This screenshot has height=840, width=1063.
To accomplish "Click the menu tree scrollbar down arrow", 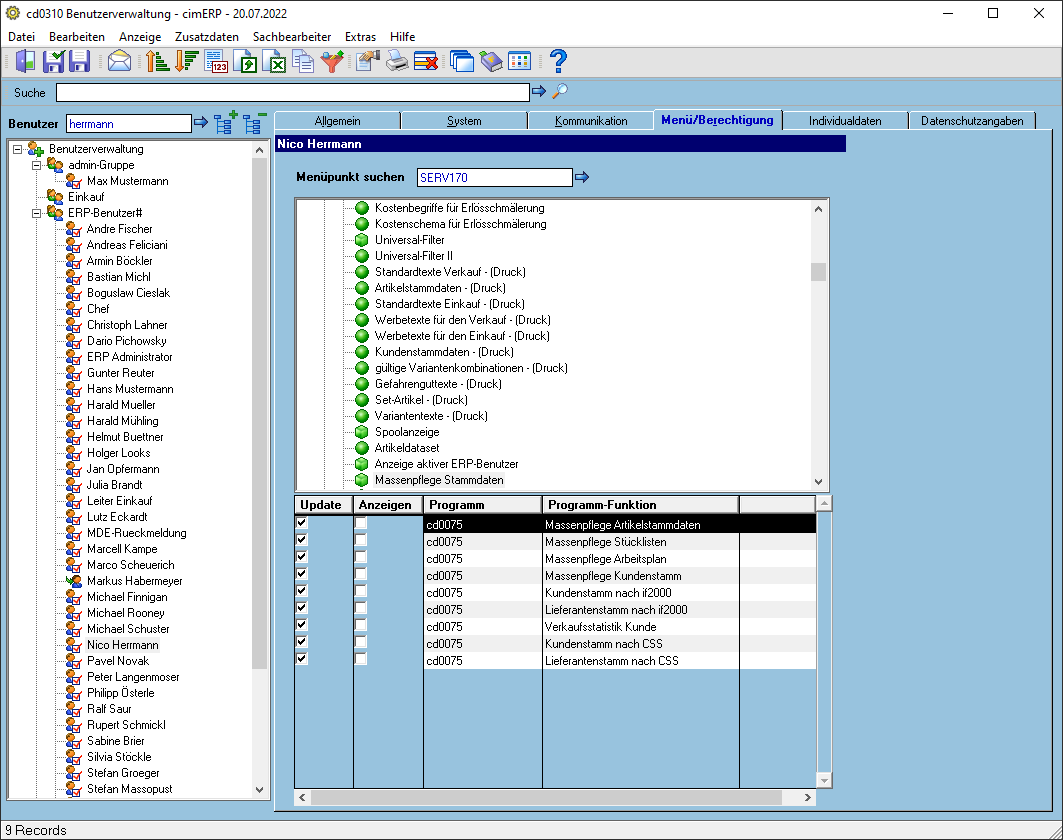I will 818,482.
